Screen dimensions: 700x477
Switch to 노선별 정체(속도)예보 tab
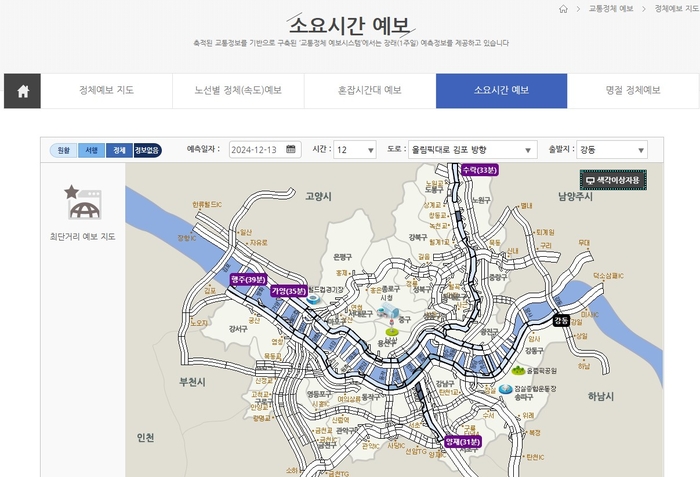(238, 91)
